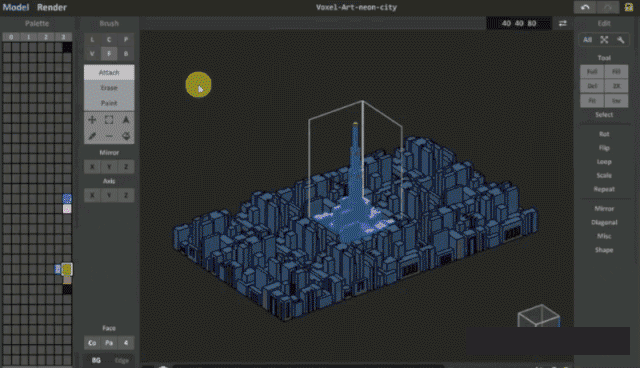Screen dimensions: 640x368
Task: Select the C center brush
Action: tap(109, 40)
